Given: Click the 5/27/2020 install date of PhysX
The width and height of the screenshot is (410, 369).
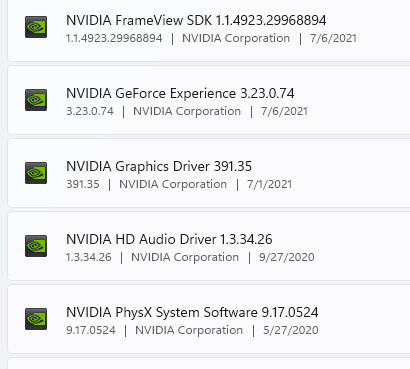Looking at the screenshot, I should pos(291,330).
